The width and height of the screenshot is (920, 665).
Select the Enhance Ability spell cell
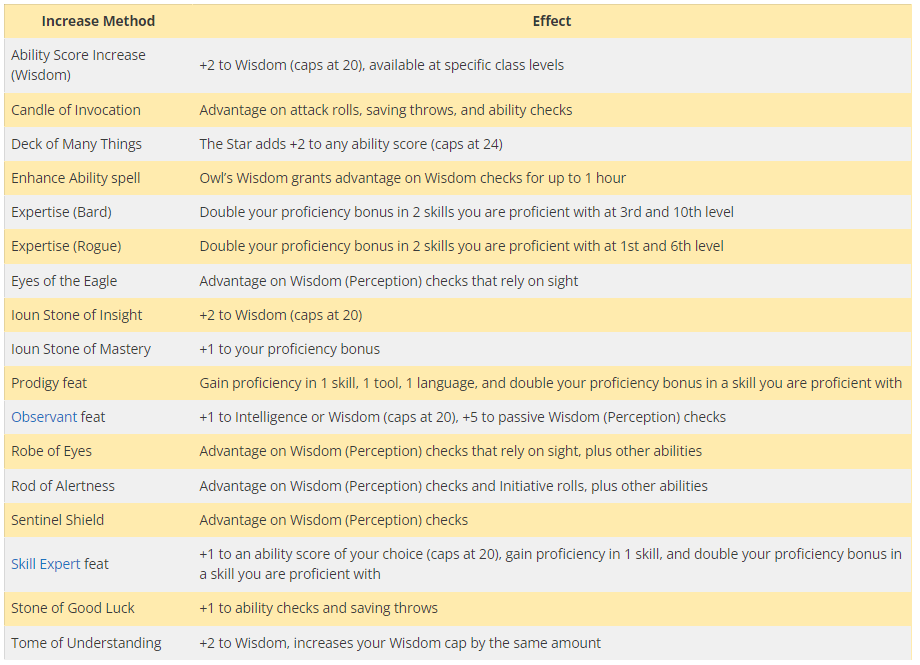pyautogui.click(x=76, y=178)
